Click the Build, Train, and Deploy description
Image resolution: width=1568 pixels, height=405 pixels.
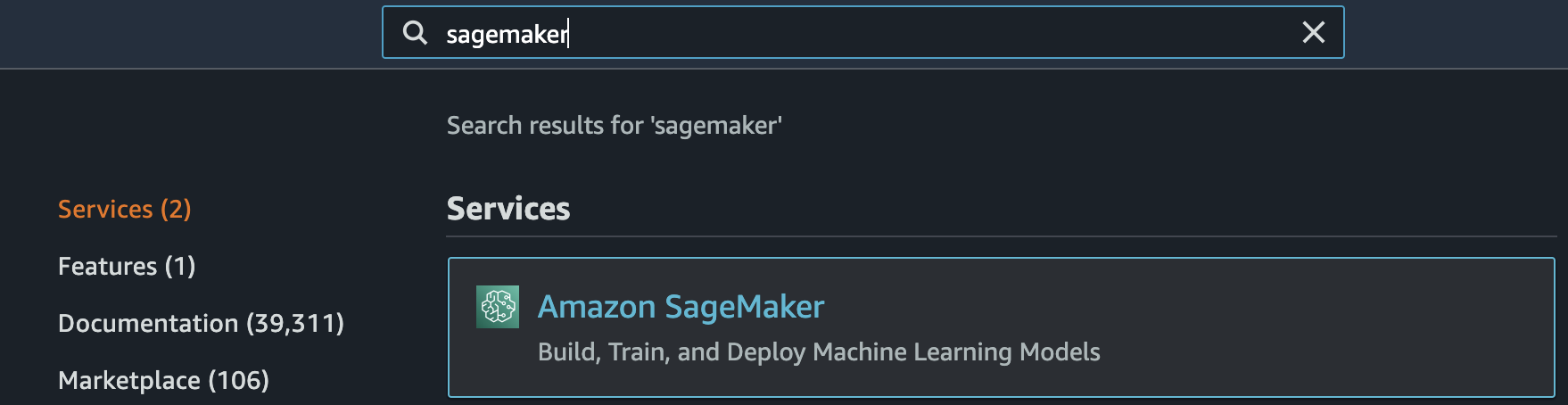[x=819, y=352]
